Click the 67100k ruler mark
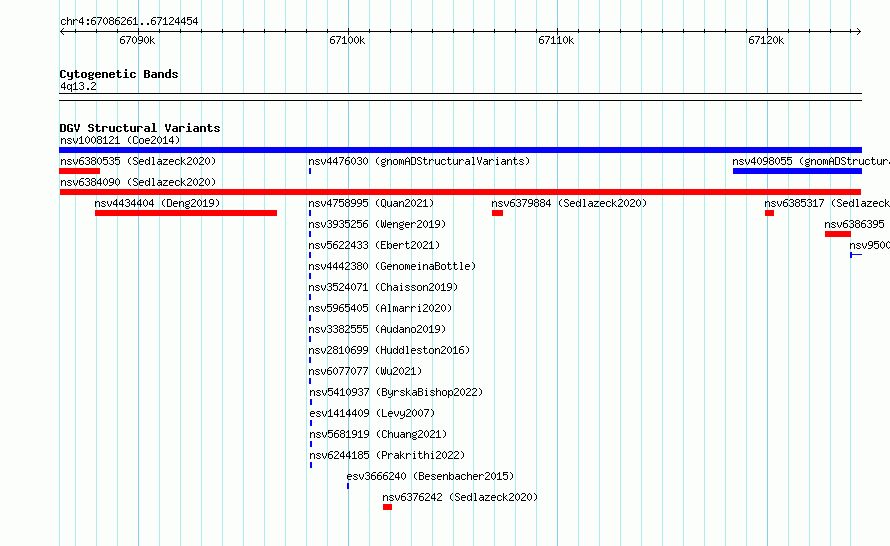890x546 pixels. point(347,40)
